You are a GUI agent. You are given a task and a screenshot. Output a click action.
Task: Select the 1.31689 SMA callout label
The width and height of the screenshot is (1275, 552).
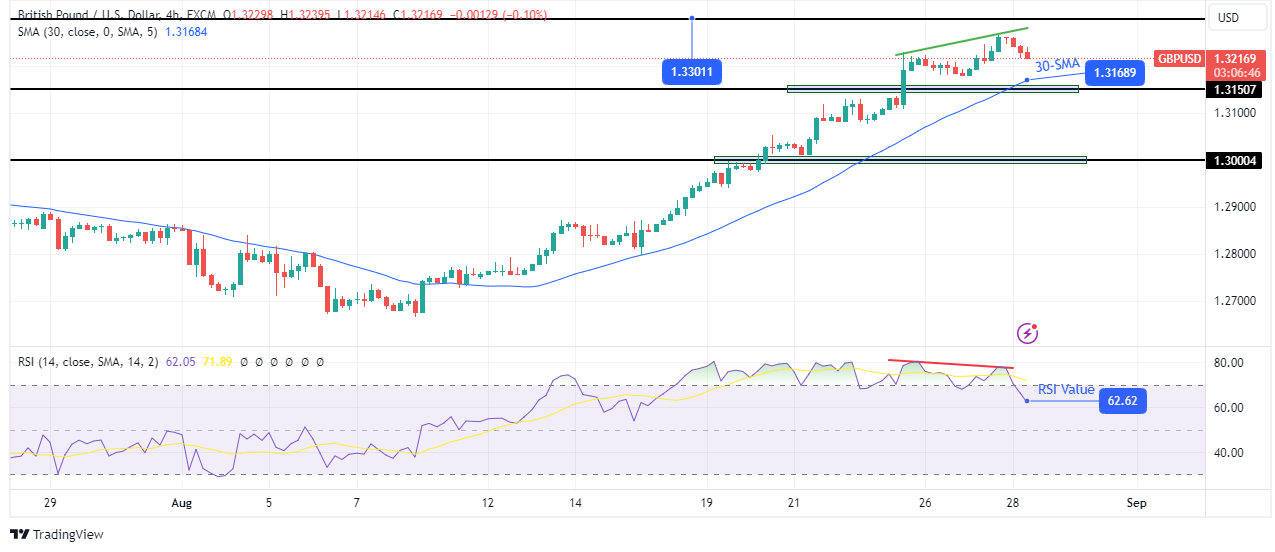1114,73
